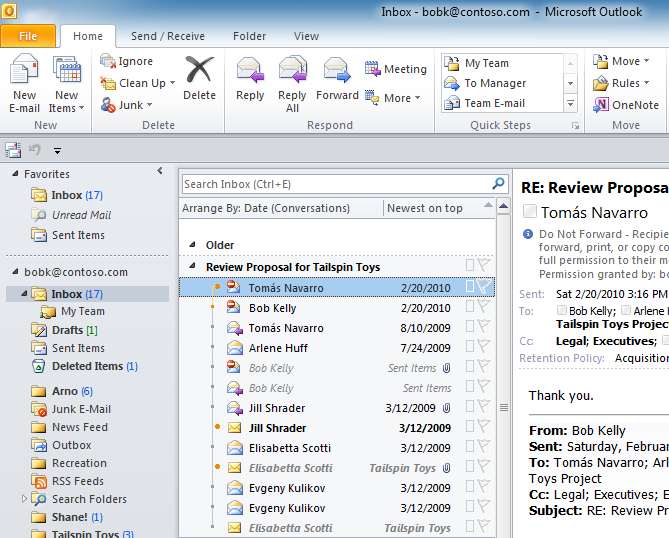The image size is (669, 538).
Task: Collapse the bobk@contoso.com mailbox
Action: (15, 272)
